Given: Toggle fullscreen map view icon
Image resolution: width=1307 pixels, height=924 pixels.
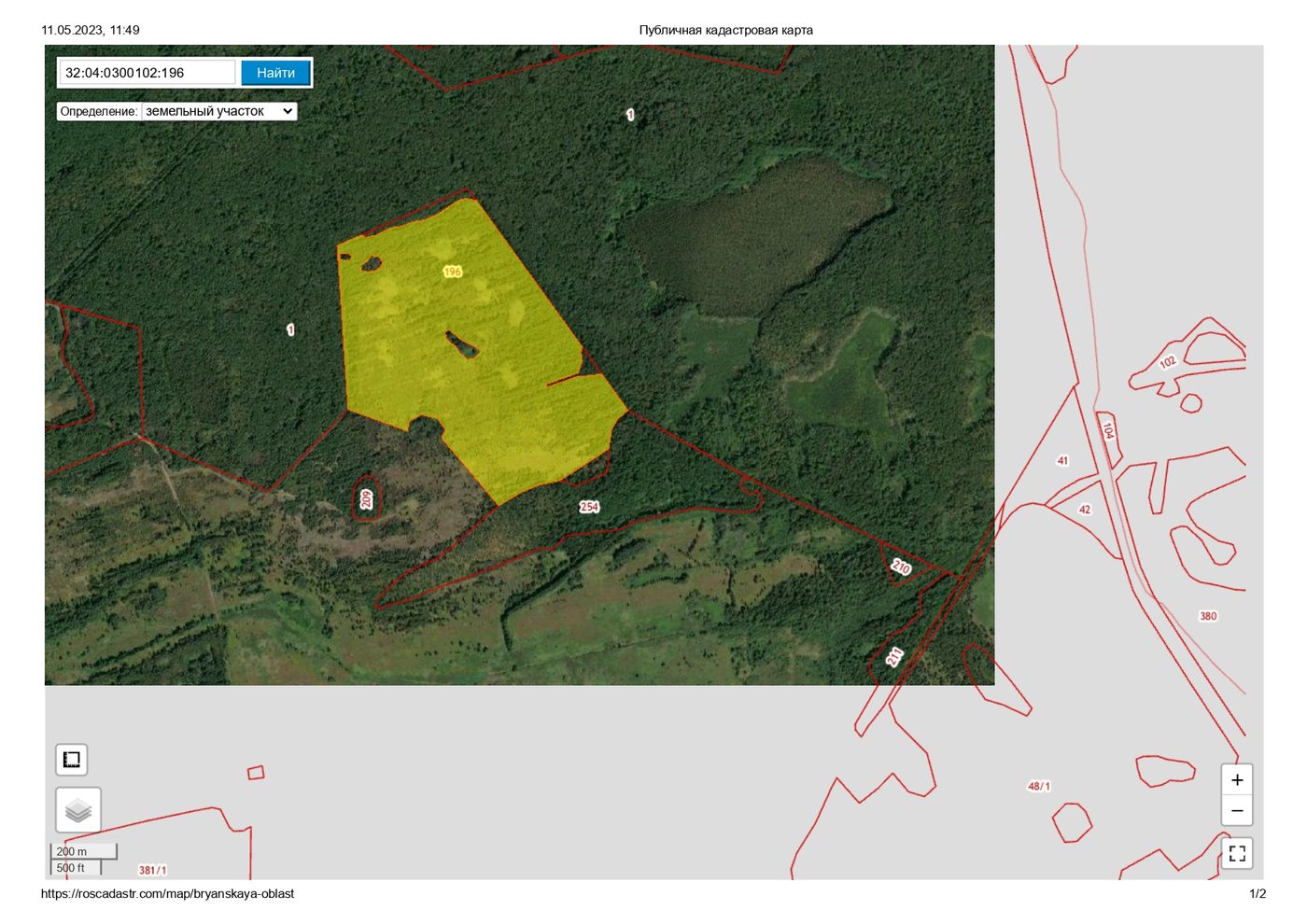Looking at the screenshot, I should [x=1237, y=853].
